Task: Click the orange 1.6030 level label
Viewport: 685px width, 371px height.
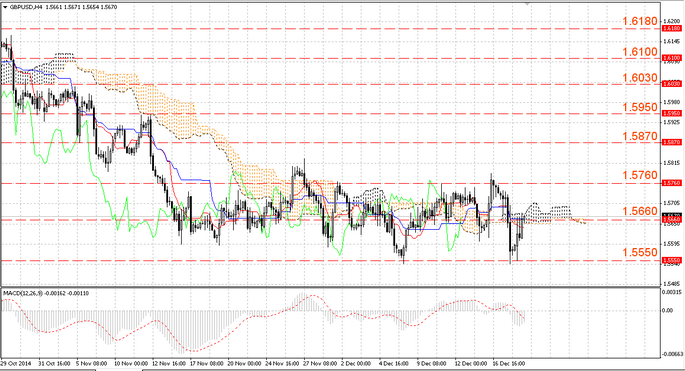Action: click(x=640, y=78)
